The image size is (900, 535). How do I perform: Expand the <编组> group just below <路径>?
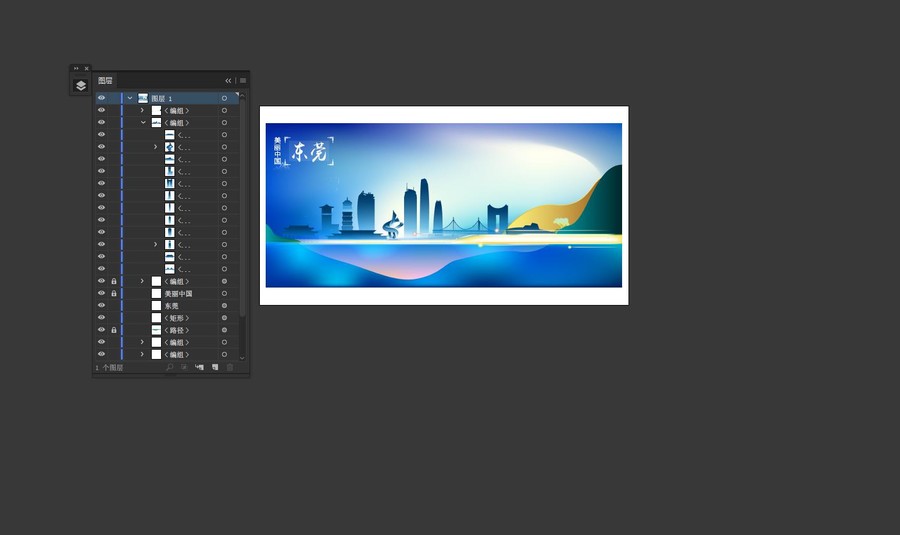pos(142,342)
